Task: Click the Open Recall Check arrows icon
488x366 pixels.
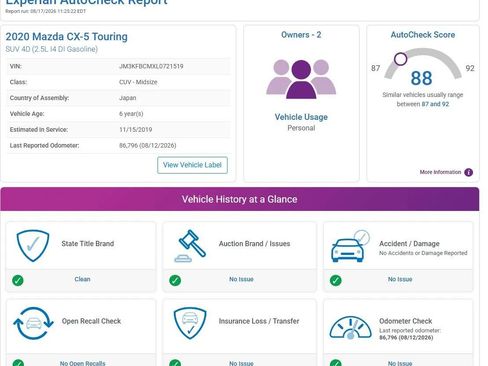Action: tap(33, 323)
